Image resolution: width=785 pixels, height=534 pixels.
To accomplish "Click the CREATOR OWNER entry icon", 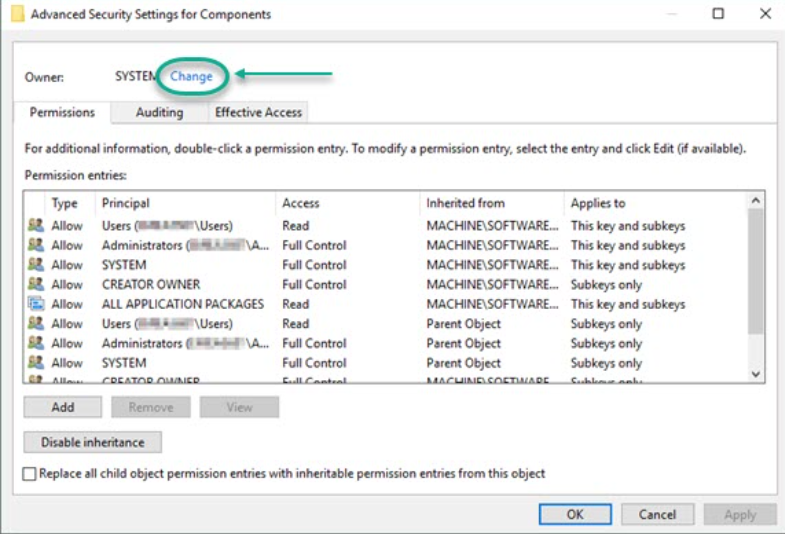I will click(x=36, y=284).
